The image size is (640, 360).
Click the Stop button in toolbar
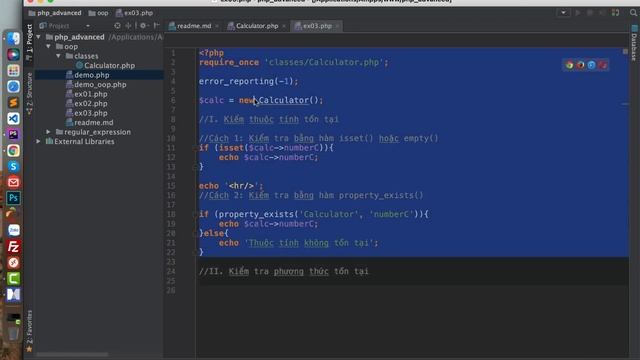pos(590,13)
